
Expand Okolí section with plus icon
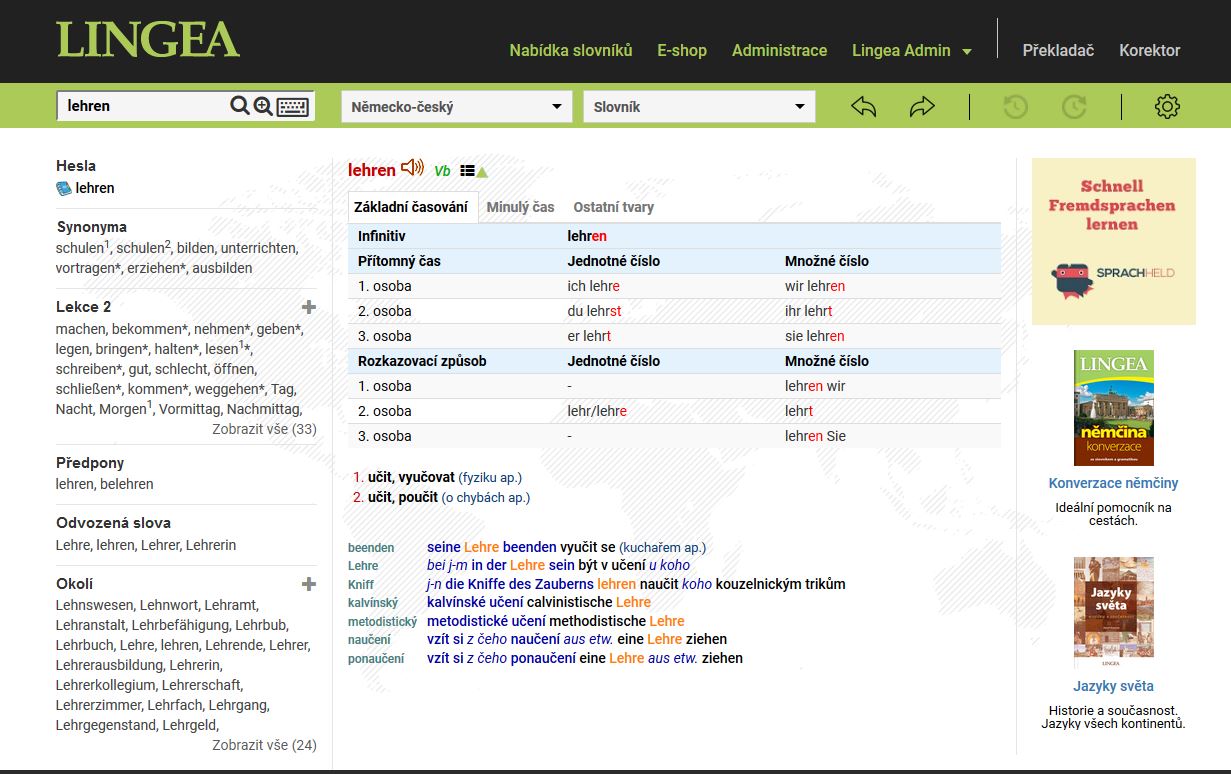pos(309,584)
